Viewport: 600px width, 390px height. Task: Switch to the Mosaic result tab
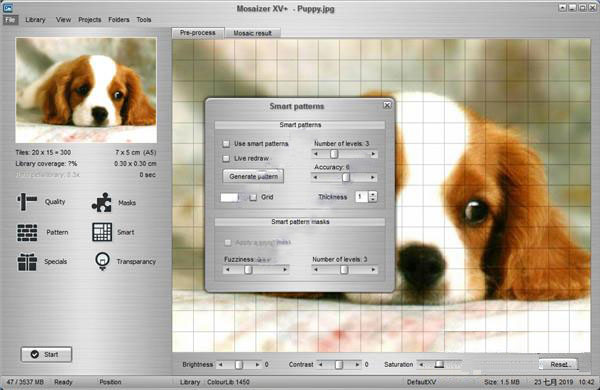pos(253,33)
